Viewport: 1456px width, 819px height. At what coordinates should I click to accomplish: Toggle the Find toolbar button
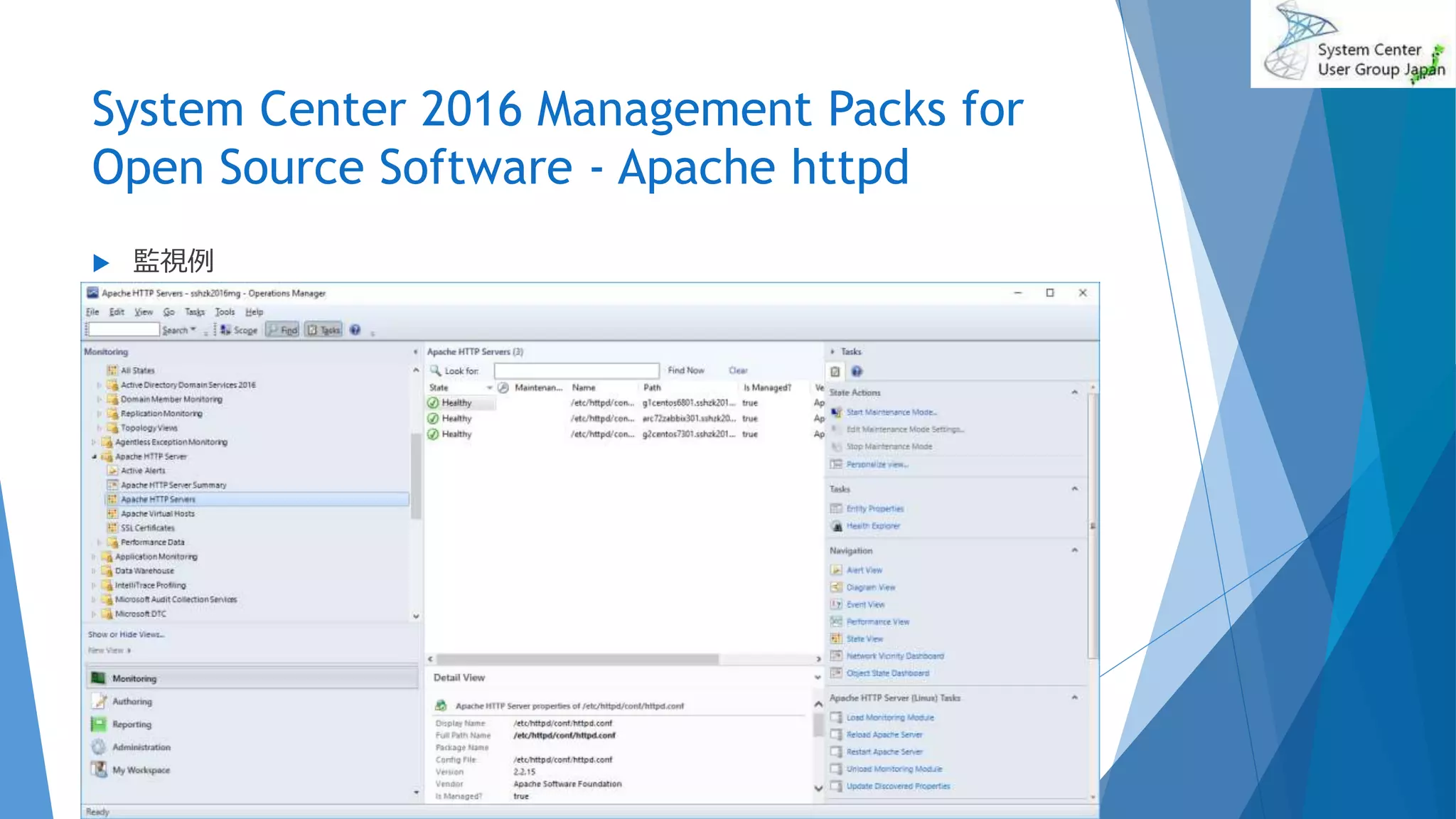tap(282, 330)
